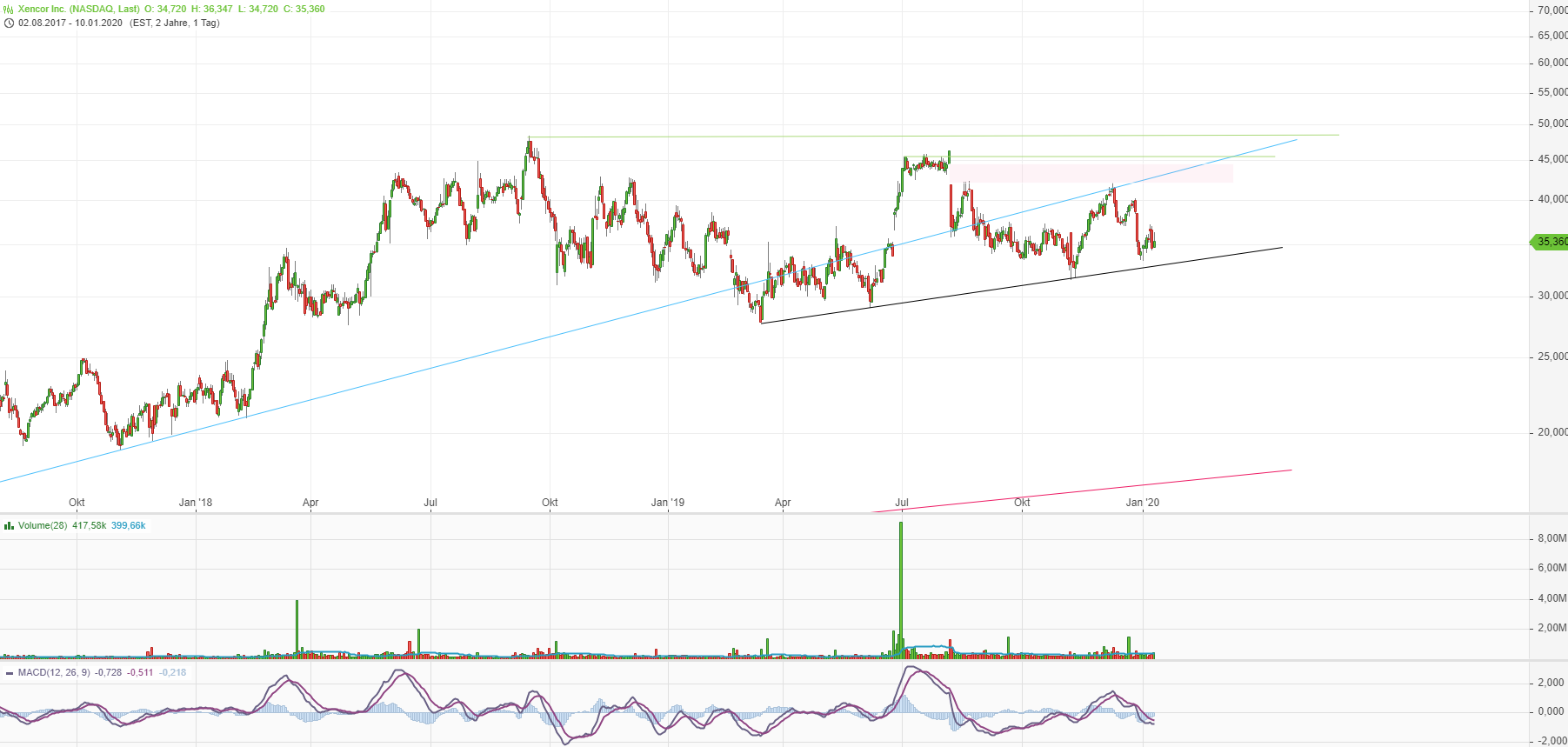Click the candlestick icon beside Xencor Inc.
Screen dimensions: 1568x747
(9, 10)
